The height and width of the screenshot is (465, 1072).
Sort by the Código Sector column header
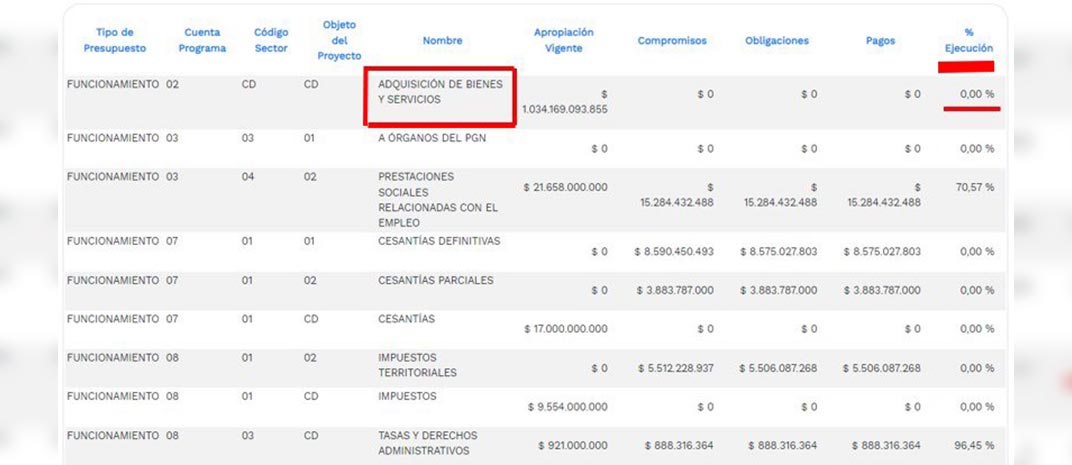point(270,40)
